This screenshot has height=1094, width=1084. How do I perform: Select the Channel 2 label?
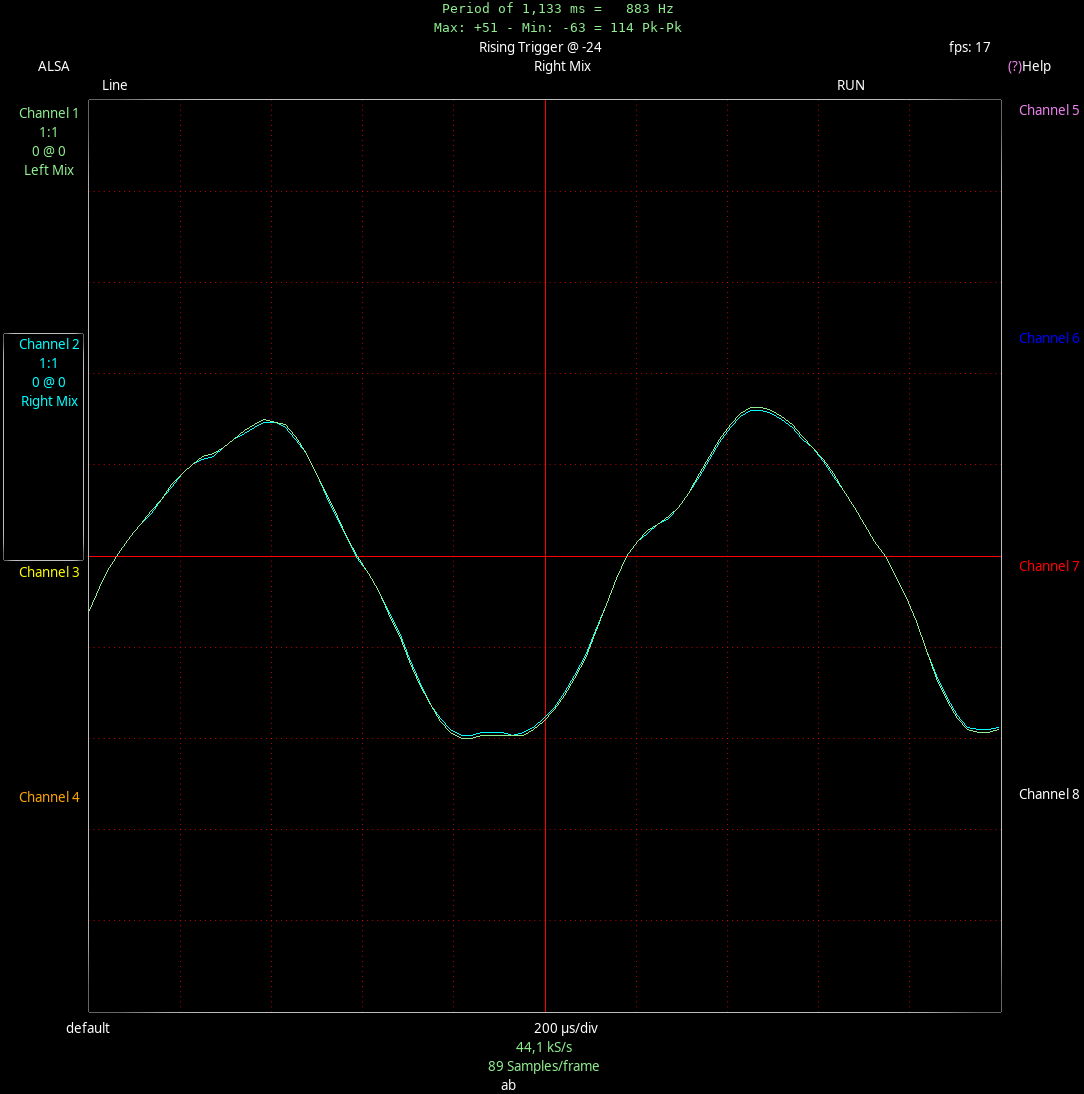click(x=49, y=344)
